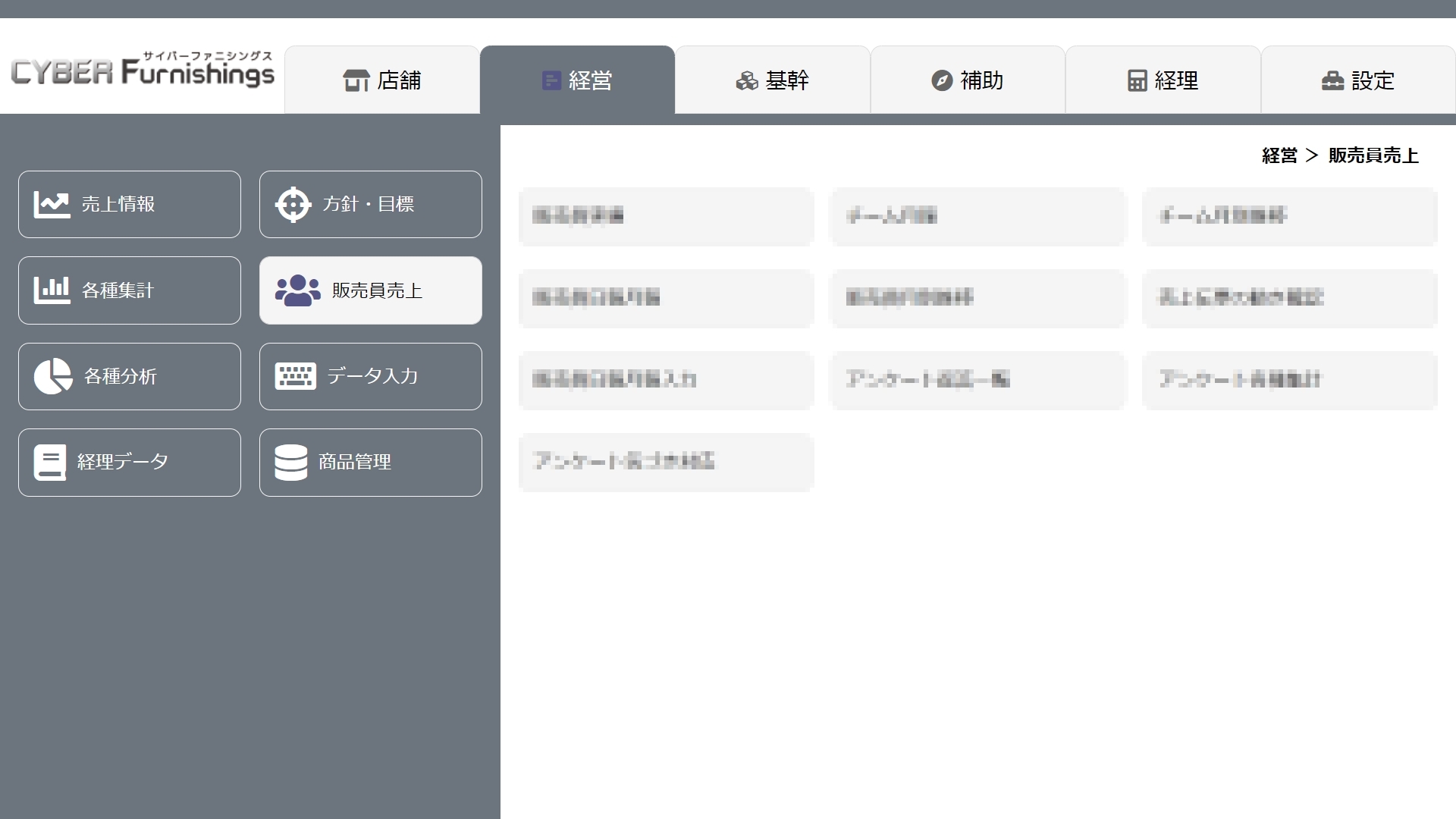
Task: Open the 基幹 tab
Action: 773,80
